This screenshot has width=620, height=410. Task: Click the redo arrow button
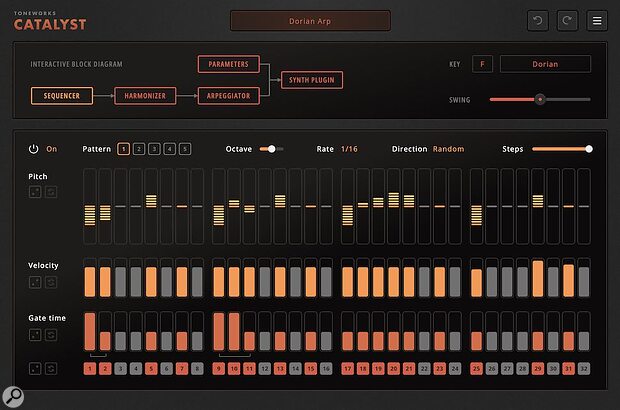567,21
